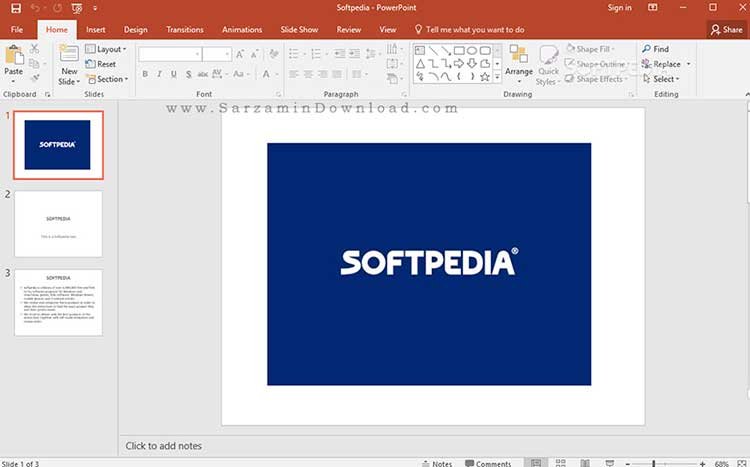Click the Save icon in quick access toolbar
Screen dimensions: 750x467
(16, 8)
